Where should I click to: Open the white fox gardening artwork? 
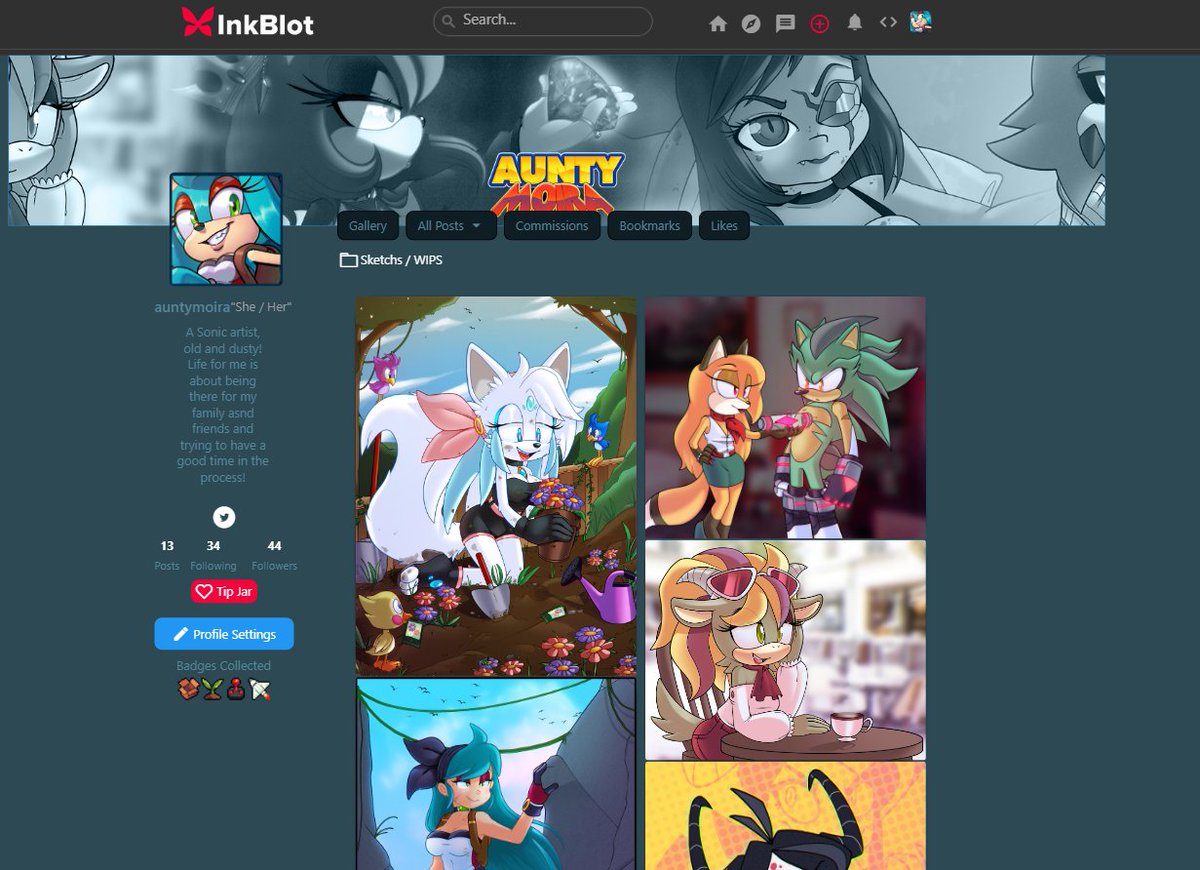496,486
